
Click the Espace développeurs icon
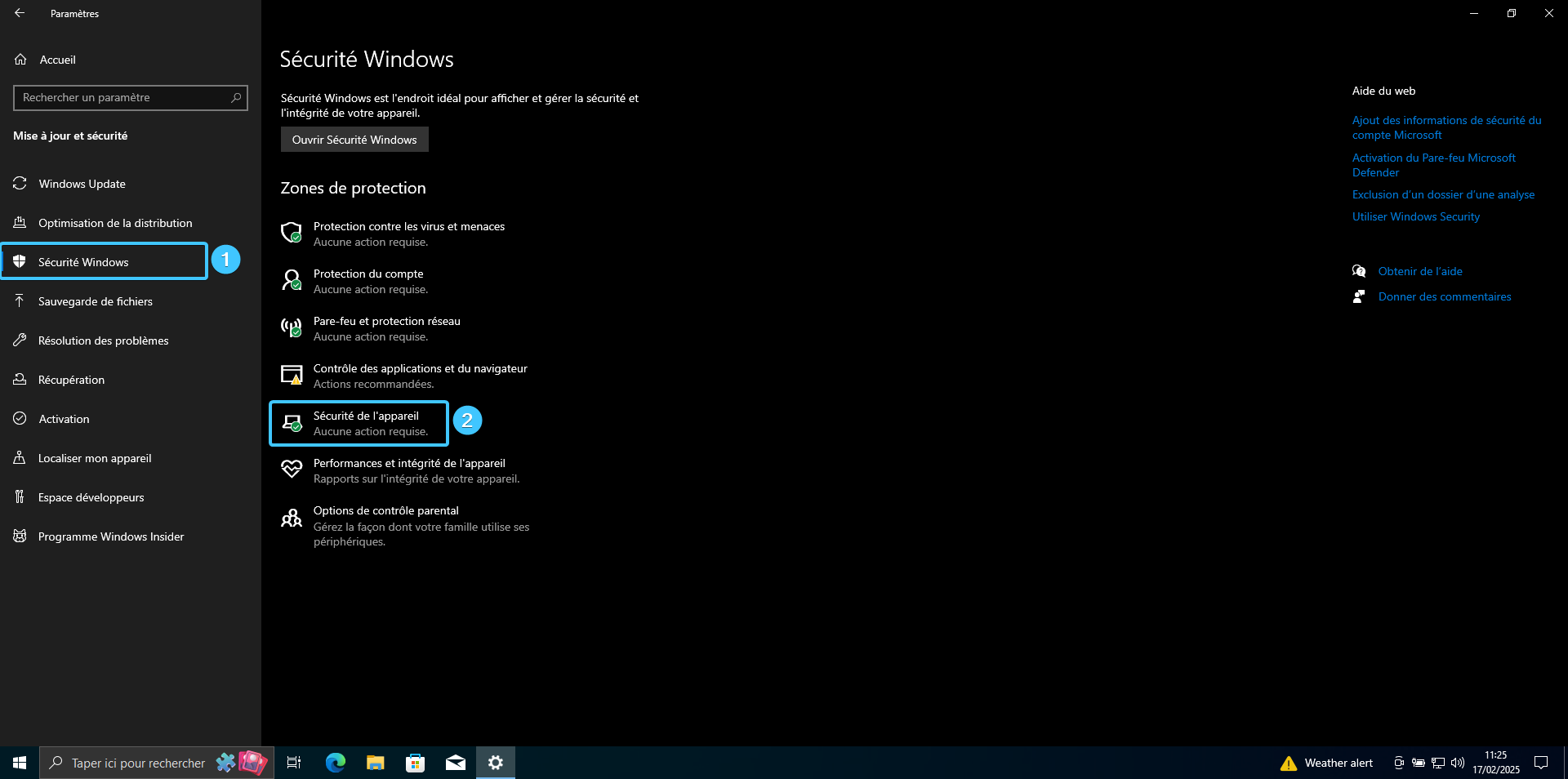click(20, 497)
